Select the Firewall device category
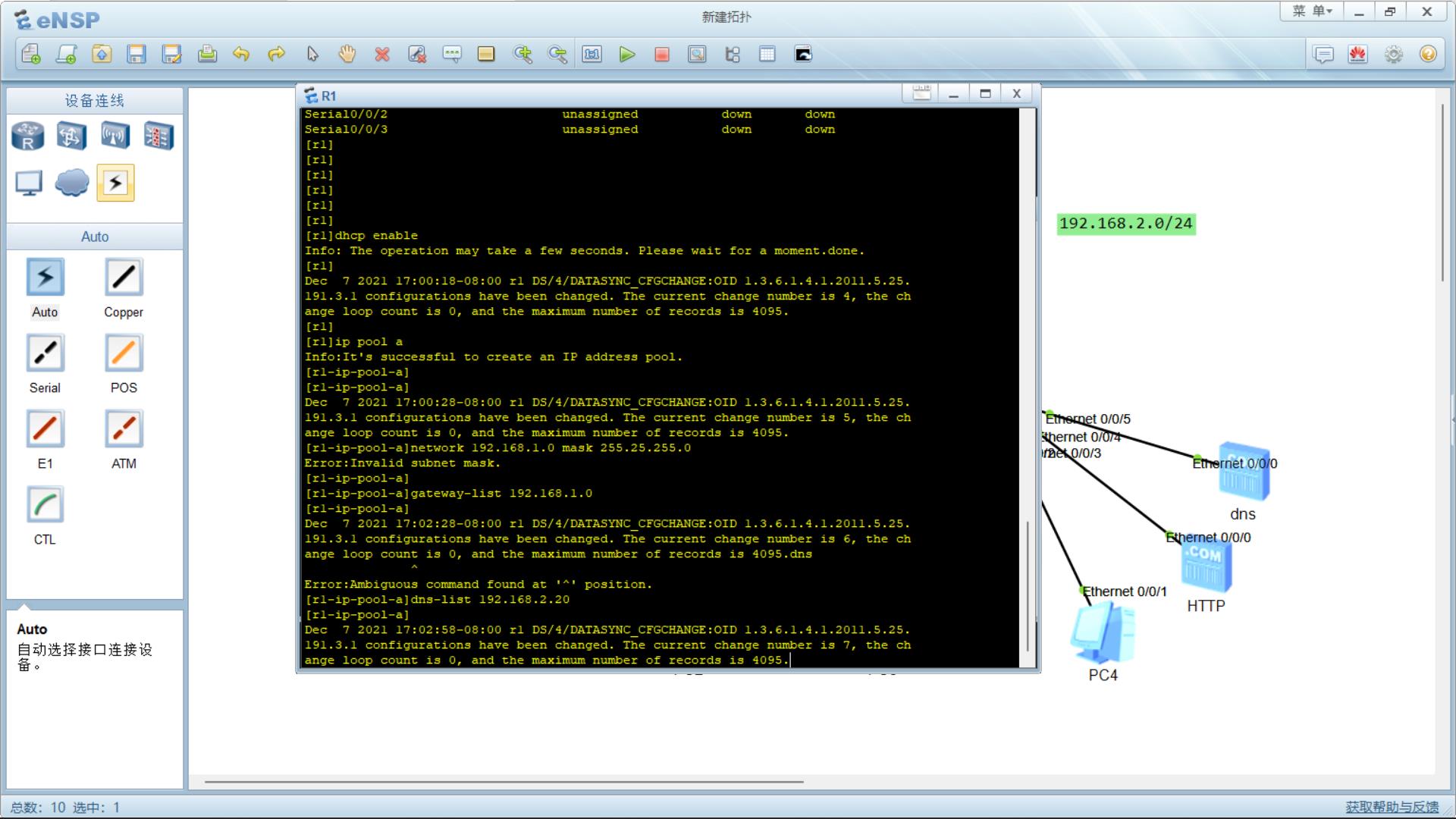The width and height of the screenshot is (1456, 819). (x=158, y=136)
